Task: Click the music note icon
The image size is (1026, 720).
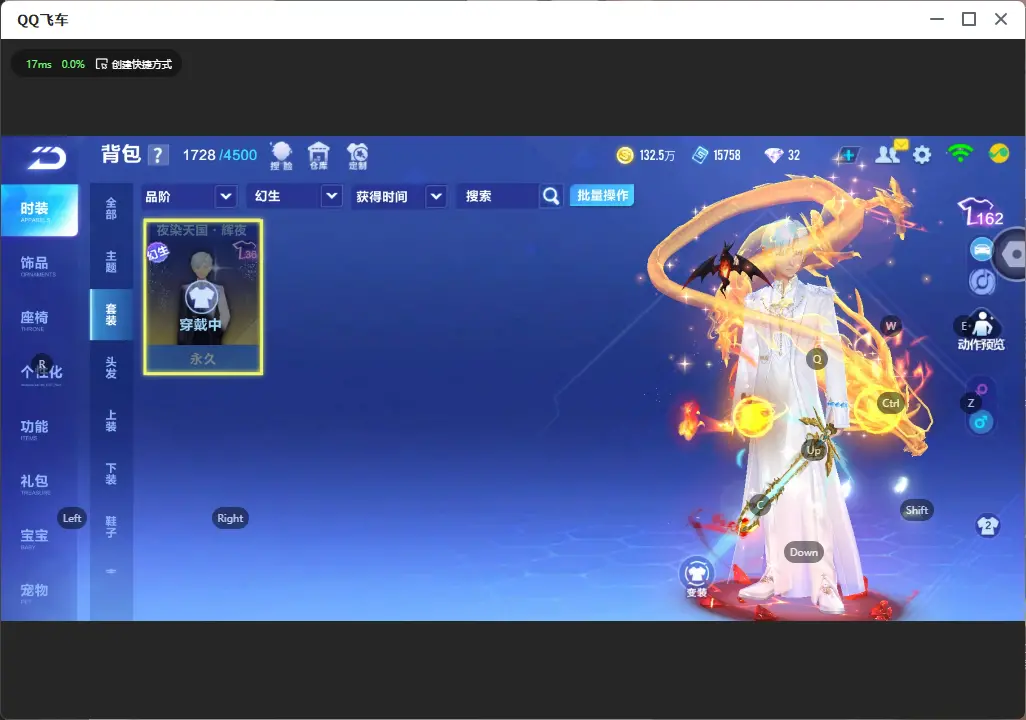Action: click(982, 281)
